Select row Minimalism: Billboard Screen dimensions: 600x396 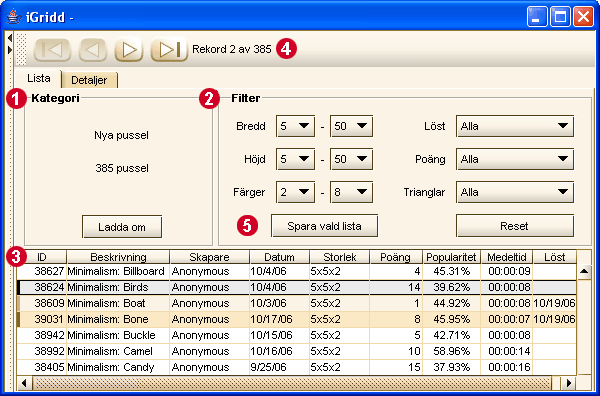coord(297,271)
